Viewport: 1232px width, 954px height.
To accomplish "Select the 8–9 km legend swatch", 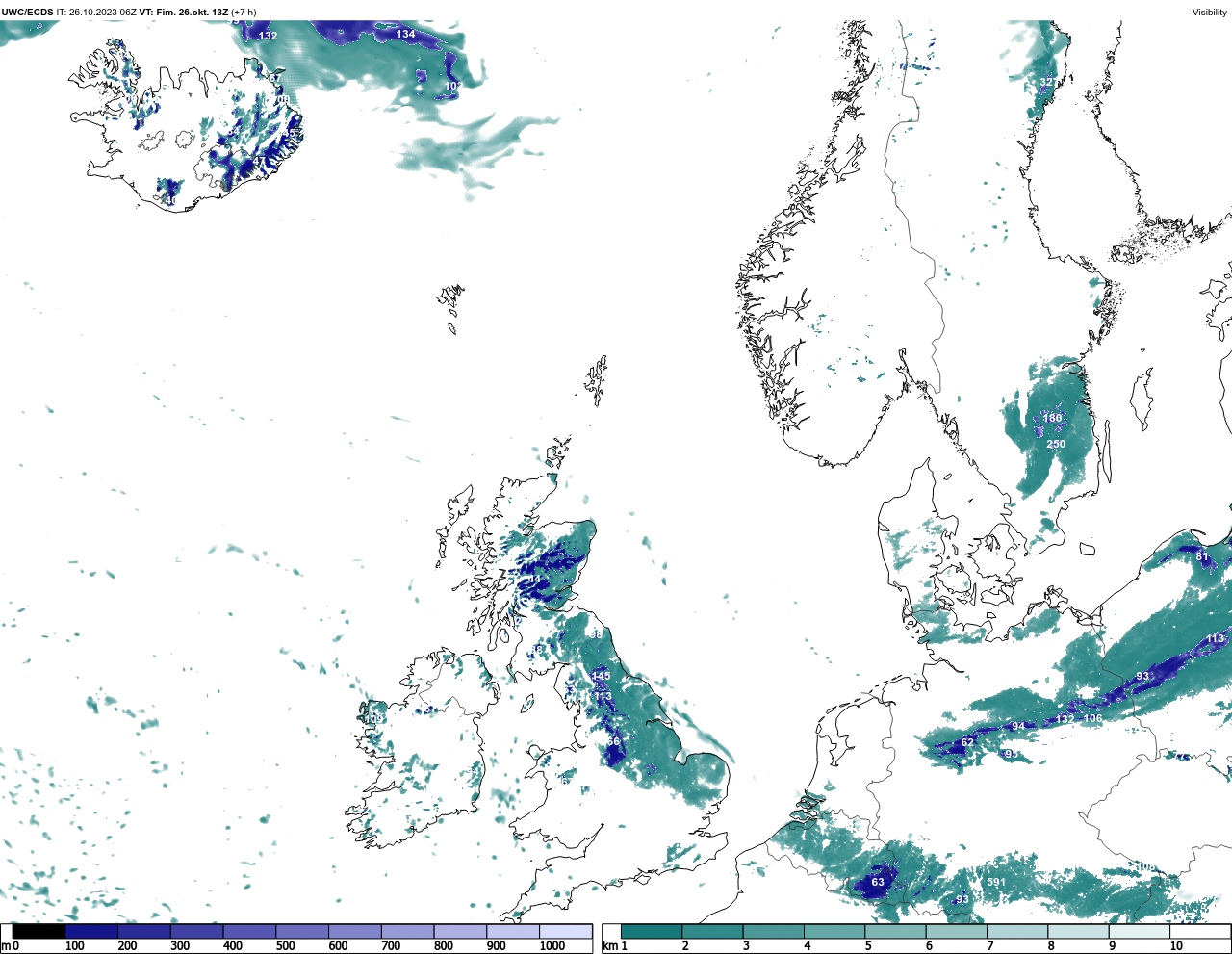I will (x=1078, y=931).
